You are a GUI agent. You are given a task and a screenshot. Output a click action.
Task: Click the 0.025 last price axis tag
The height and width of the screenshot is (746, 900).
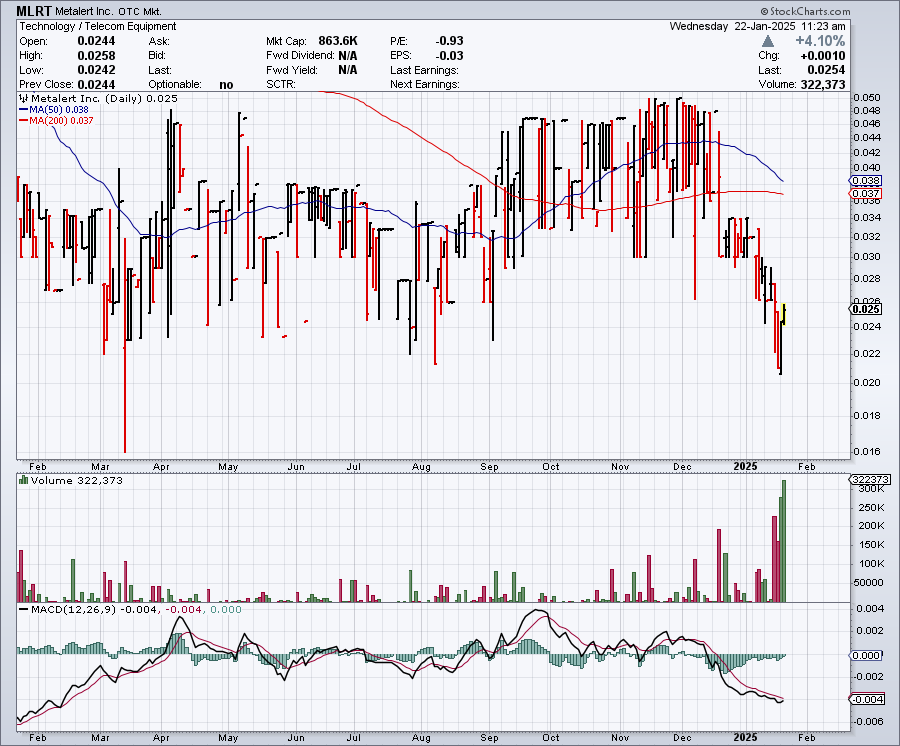click(x=865, y=309)
